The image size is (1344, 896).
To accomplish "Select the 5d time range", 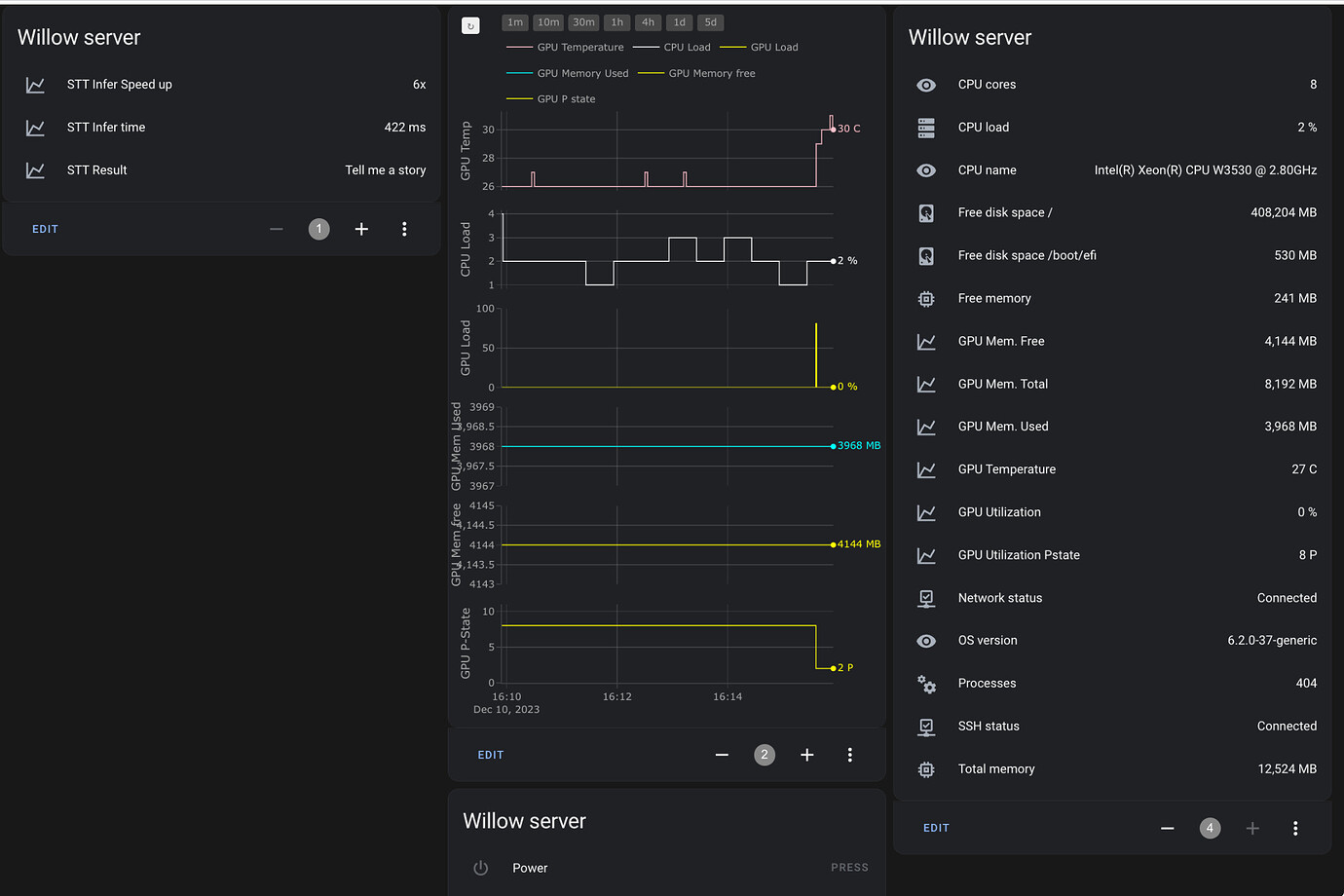I will click(710, 22).
